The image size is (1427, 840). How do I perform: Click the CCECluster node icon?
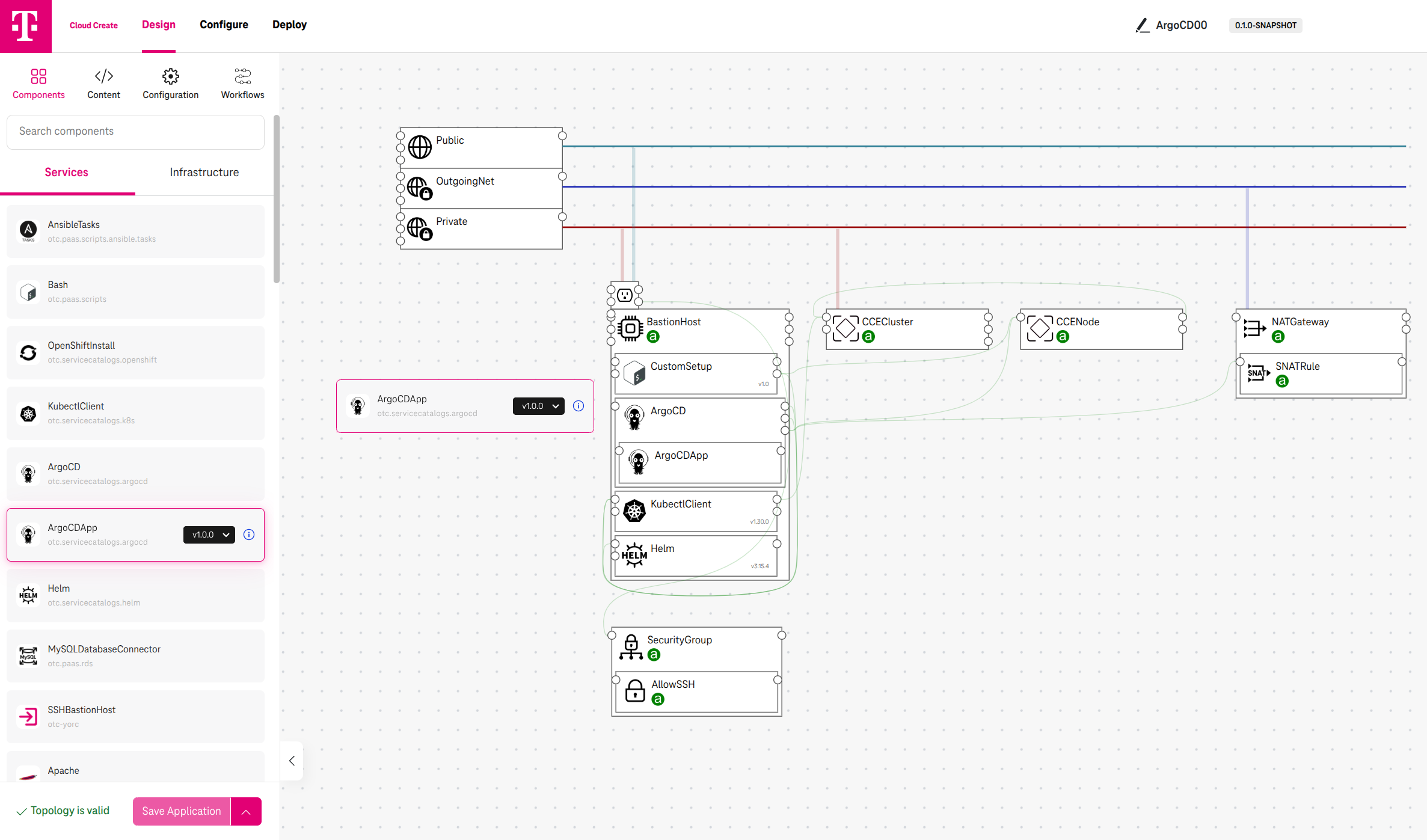click(845, 328)
